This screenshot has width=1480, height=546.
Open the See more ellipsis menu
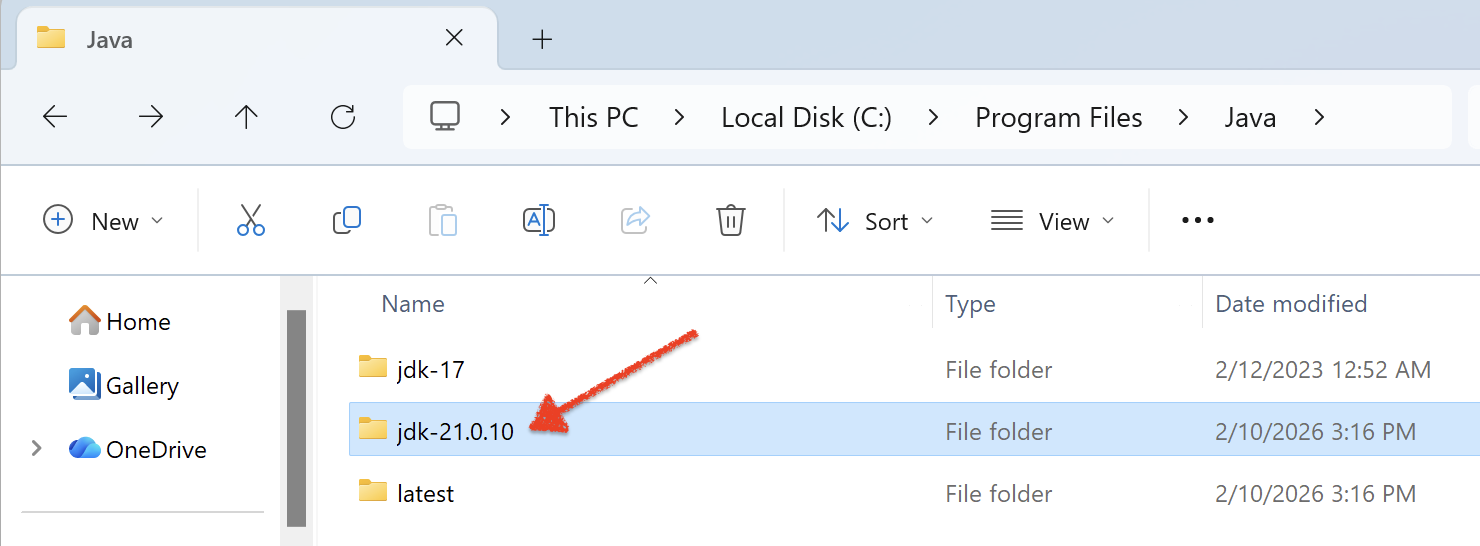(x=1197, y=220)
